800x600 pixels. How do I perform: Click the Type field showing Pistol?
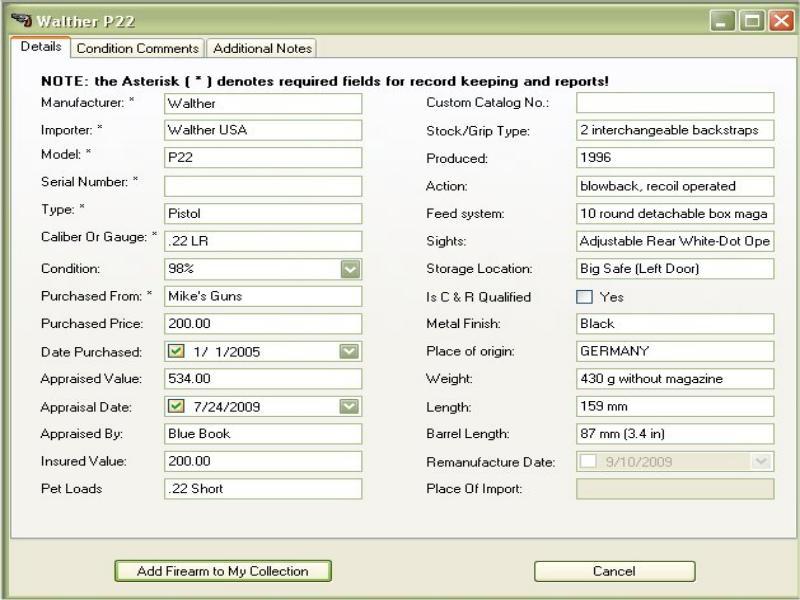pyautogui.click(x=263, y=213)
